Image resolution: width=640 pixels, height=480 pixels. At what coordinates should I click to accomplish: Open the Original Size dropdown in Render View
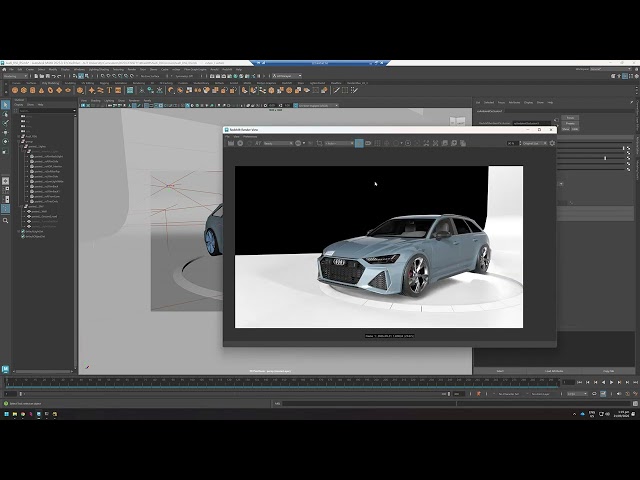tap(535, 143)
